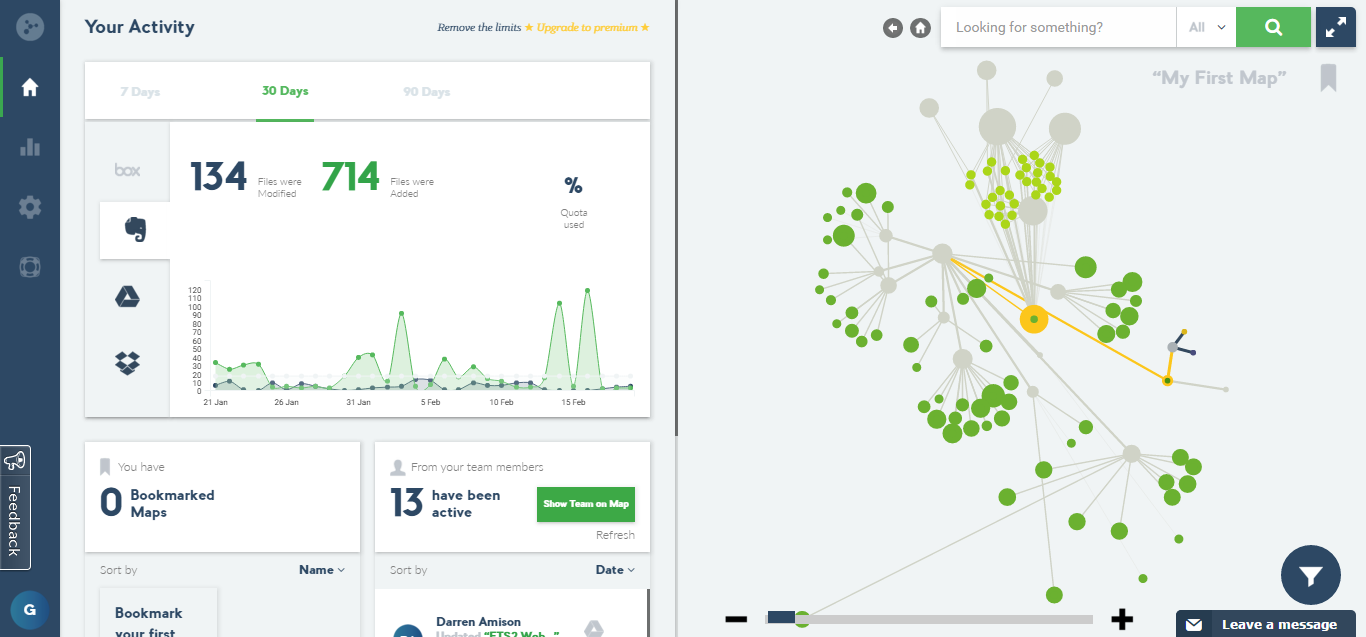Click the Bookmark your first card
Screen dimensions: 1366x637
[x=159, y=612]
